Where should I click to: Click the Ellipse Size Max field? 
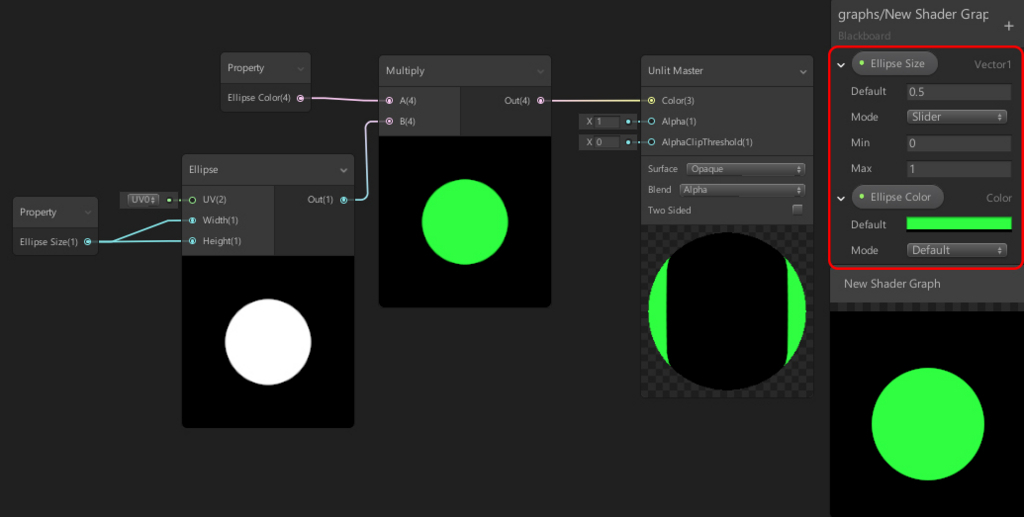(x=959, y=169)
